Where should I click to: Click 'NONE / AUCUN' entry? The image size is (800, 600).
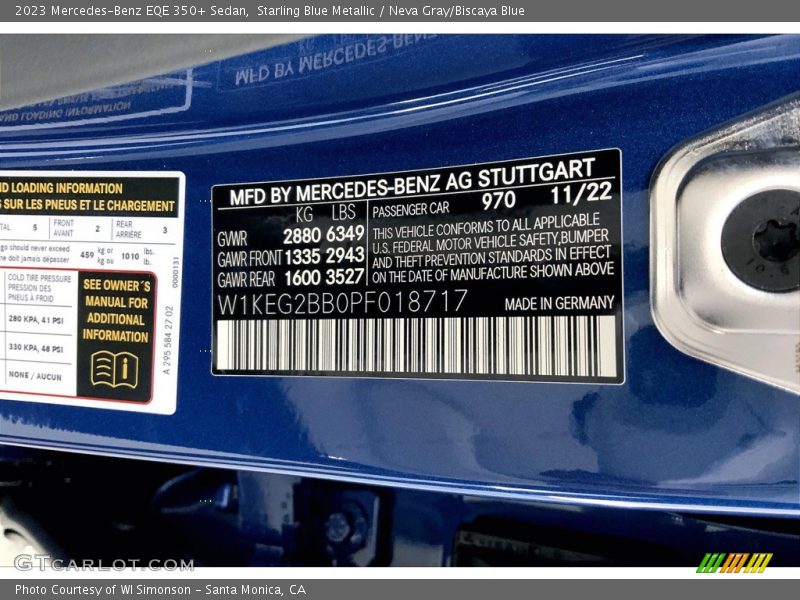click(35, 376)
